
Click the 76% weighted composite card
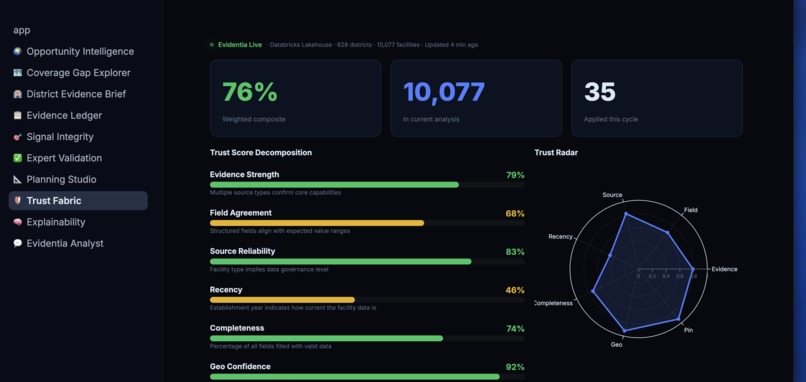[x=295, y=98]
